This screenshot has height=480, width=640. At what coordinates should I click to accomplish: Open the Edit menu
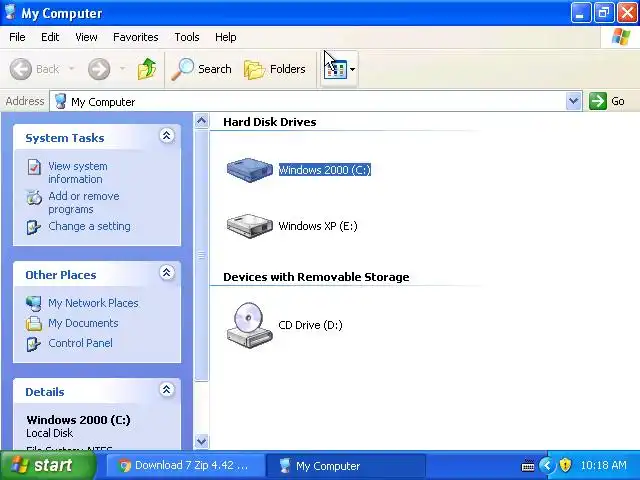click(50, 37)
